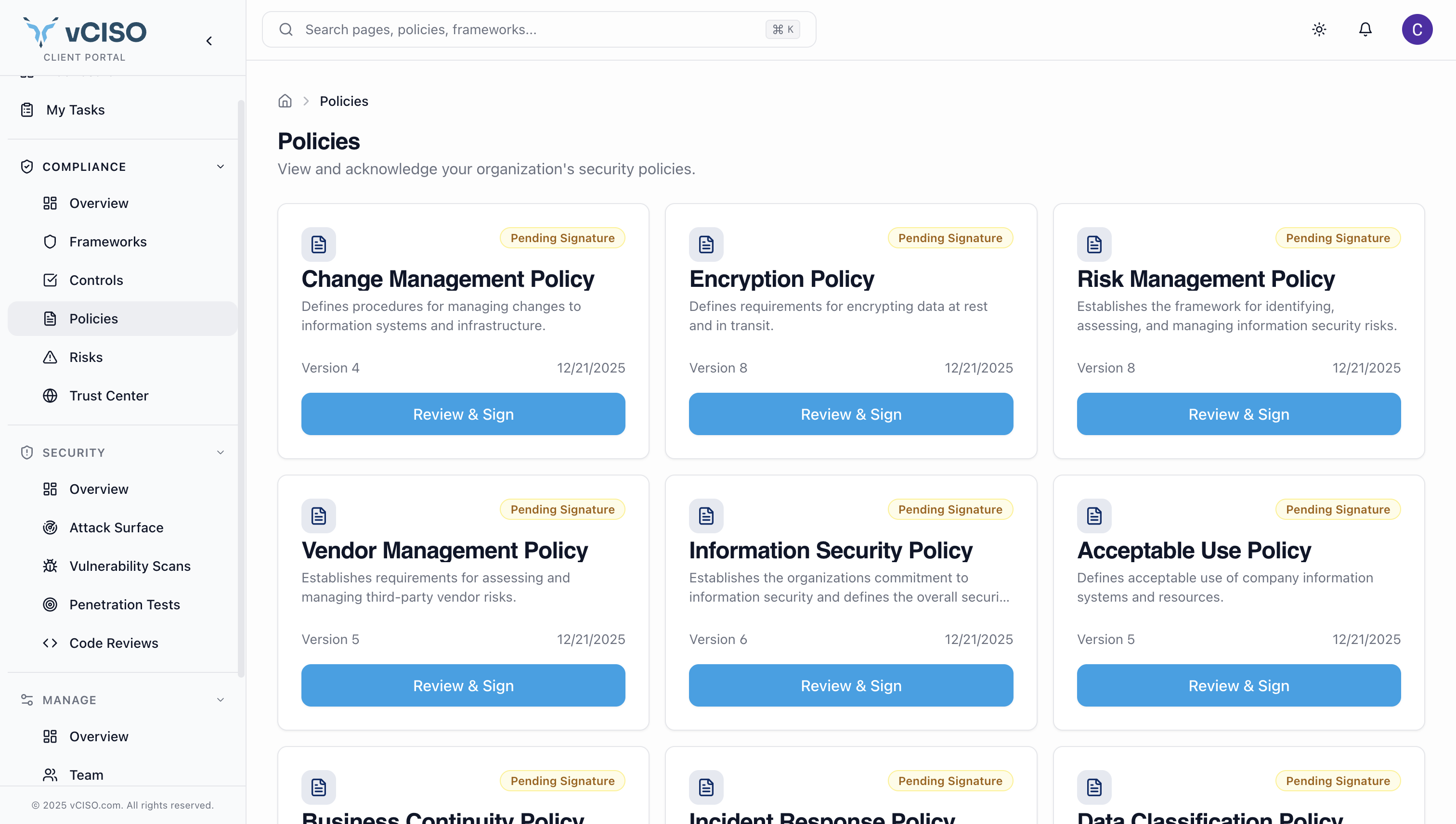The image size is (1456, 824).
Task: Open Compliance Overview
Action: click(x=122, y=203)
